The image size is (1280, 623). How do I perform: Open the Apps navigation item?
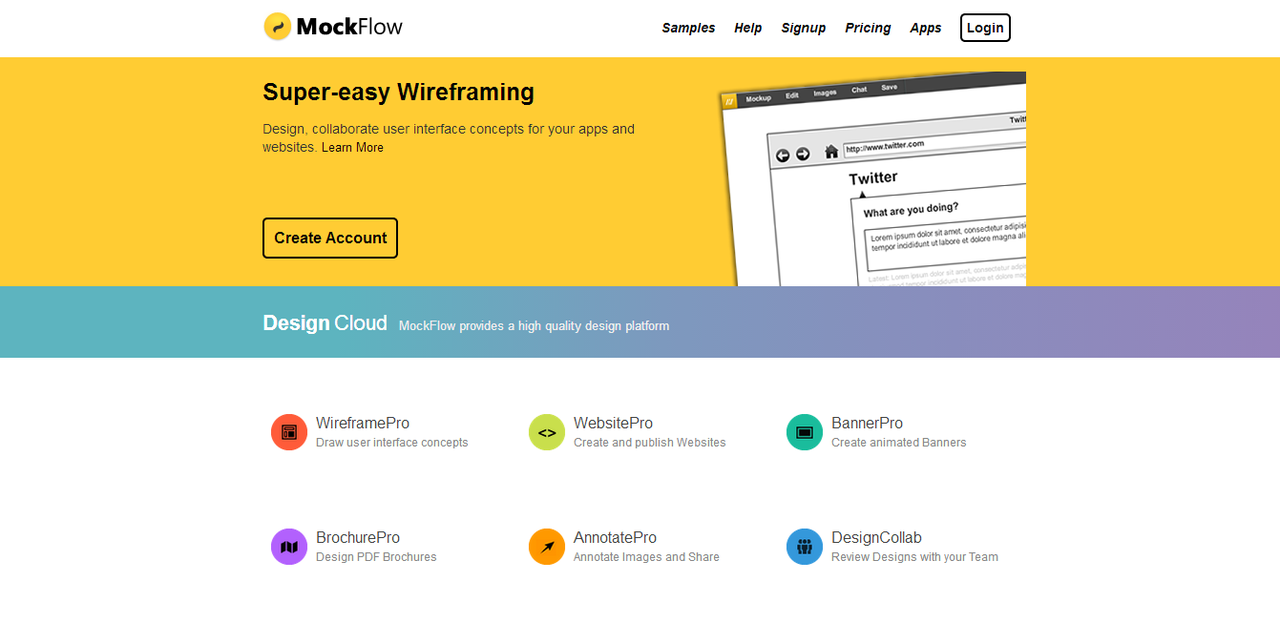tap(926, 28)
